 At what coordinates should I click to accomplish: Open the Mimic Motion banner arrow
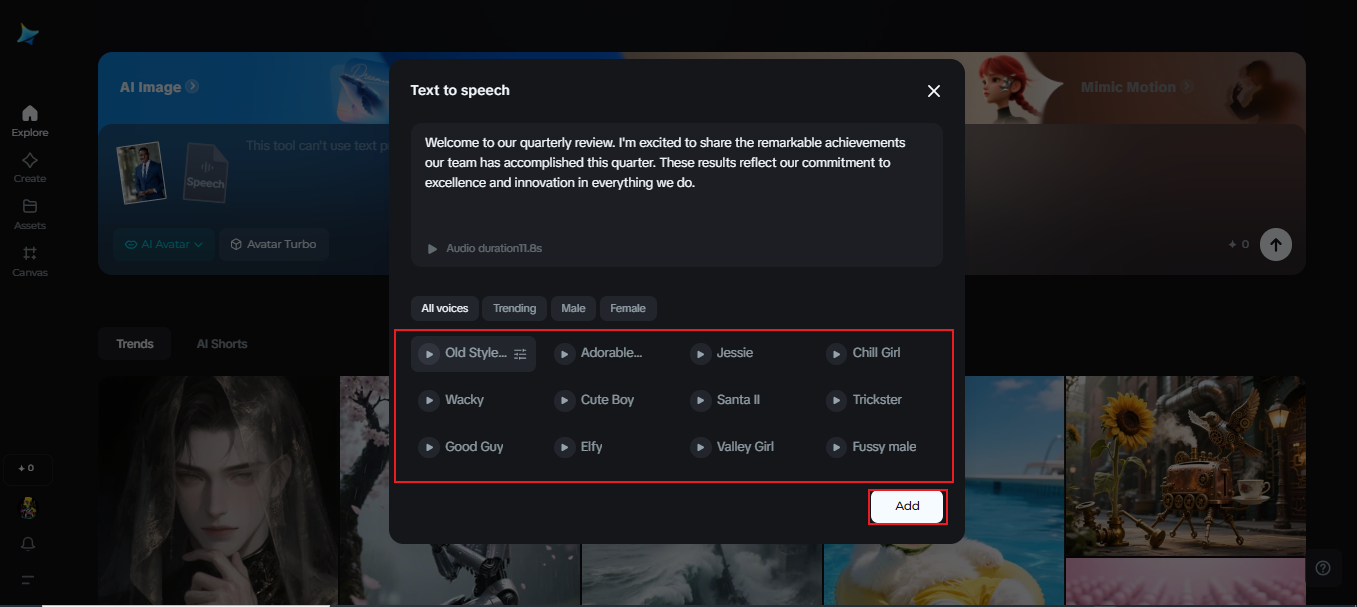click(1187, 87)
